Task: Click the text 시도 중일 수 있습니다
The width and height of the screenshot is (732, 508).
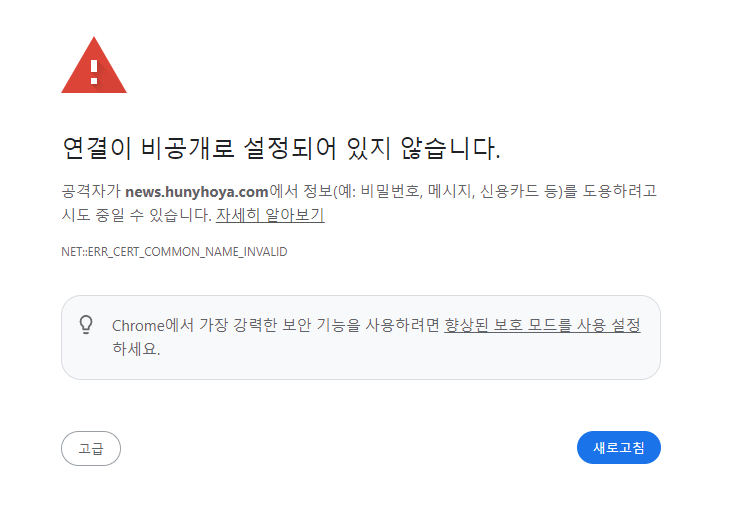Action: 136,215
